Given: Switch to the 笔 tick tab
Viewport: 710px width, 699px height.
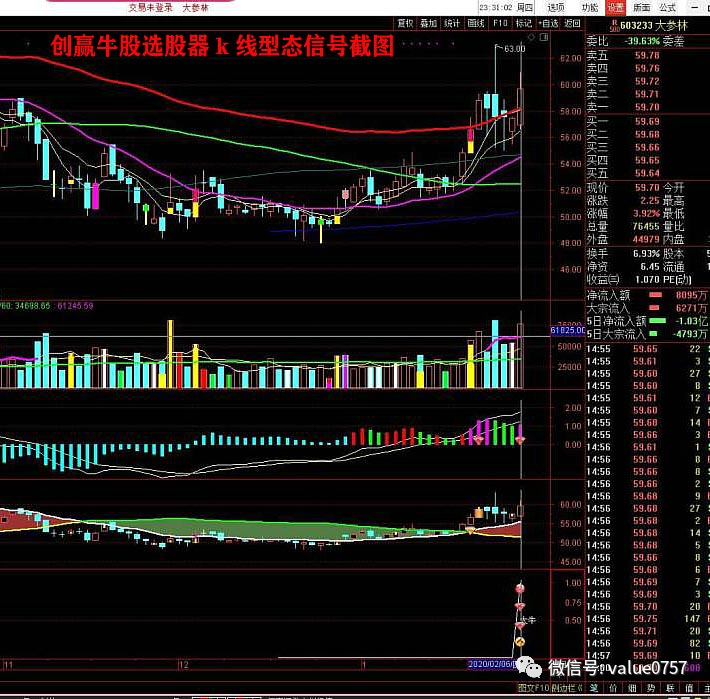Looking at the screenshot, I should pyautogui.click(x=594, y=688).
